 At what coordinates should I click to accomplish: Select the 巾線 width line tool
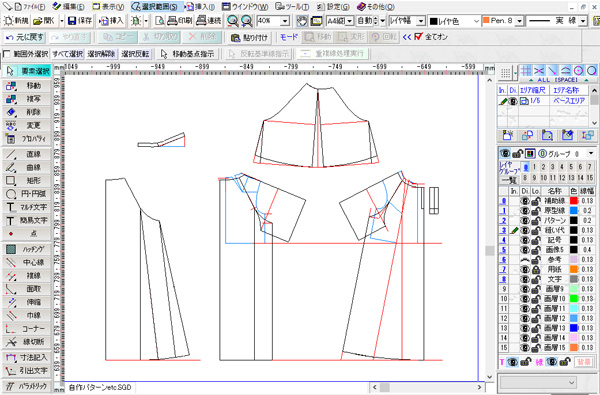coord(27,315)
